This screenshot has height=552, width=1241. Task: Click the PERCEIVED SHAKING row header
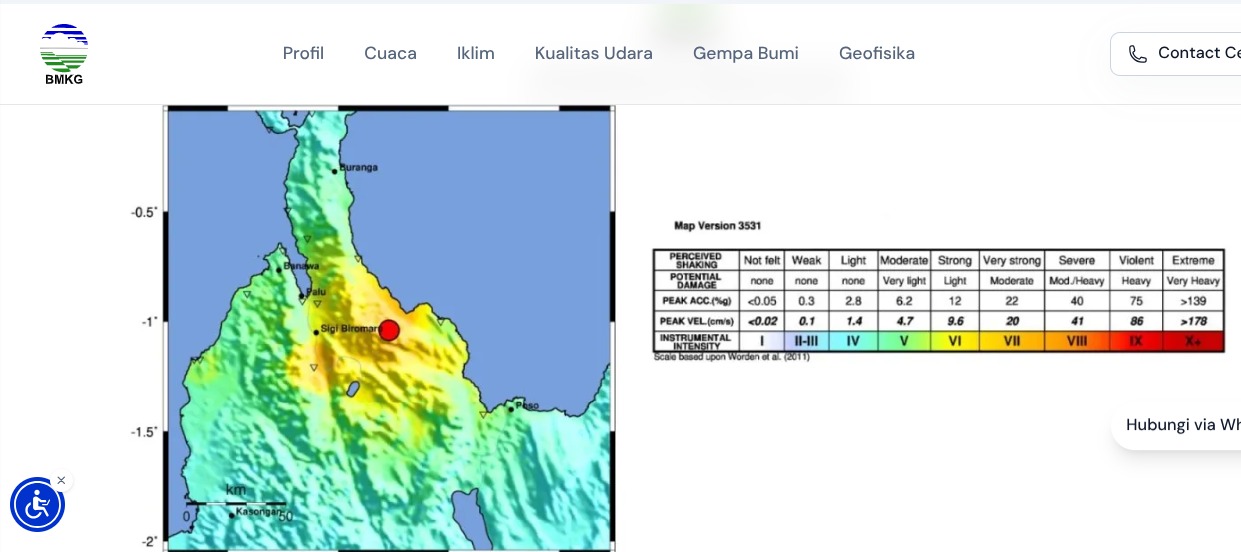tap(696, 260)
